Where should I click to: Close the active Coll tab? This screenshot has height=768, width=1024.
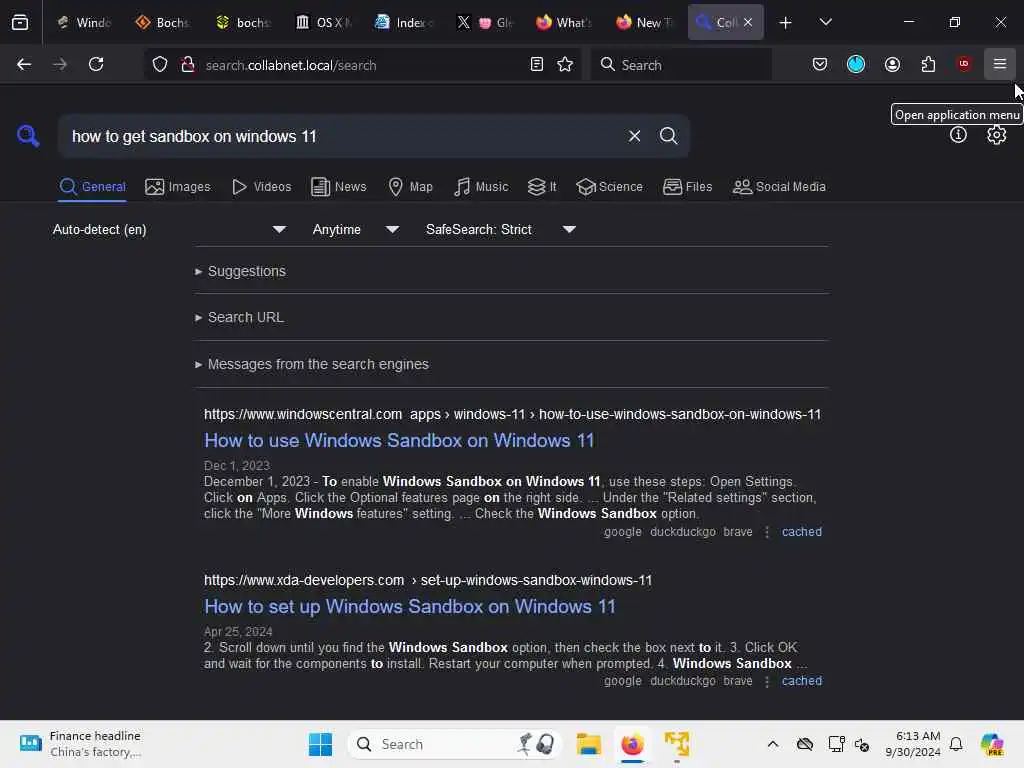748,22
